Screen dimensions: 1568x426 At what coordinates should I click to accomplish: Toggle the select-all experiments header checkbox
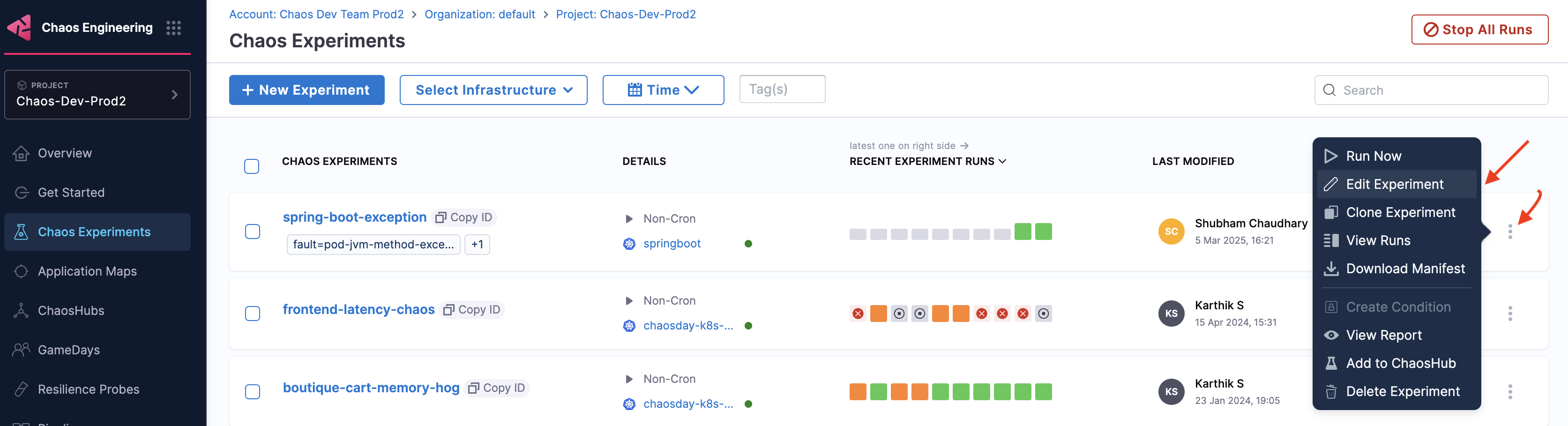251,166
